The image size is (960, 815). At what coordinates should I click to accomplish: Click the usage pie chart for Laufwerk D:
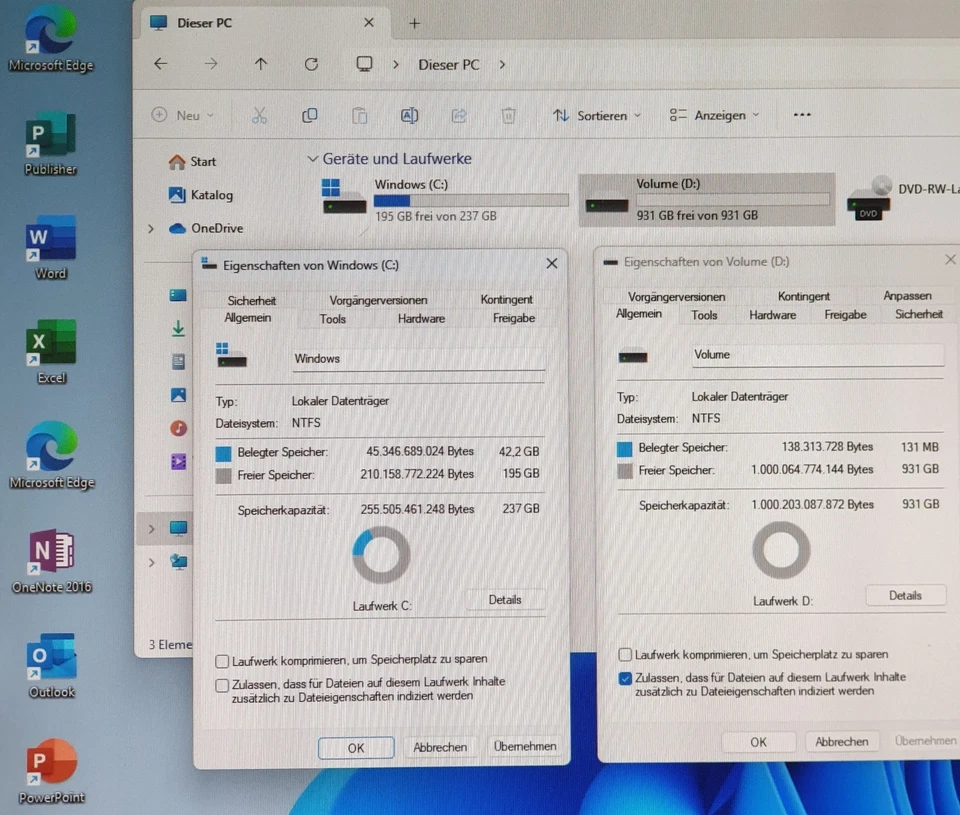click(781, 549)
